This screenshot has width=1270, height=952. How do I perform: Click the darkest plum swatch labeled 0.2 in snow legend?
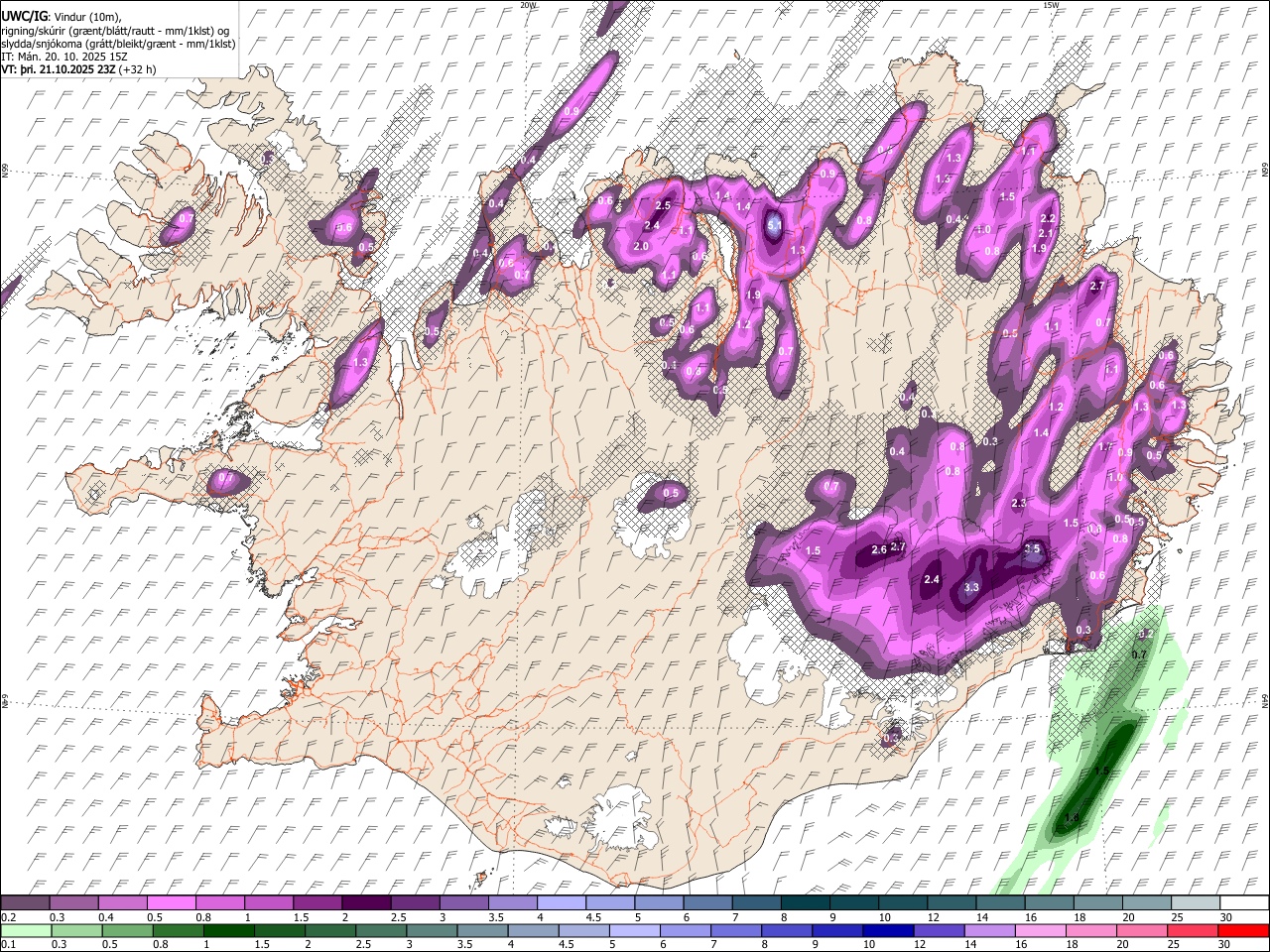25,903
